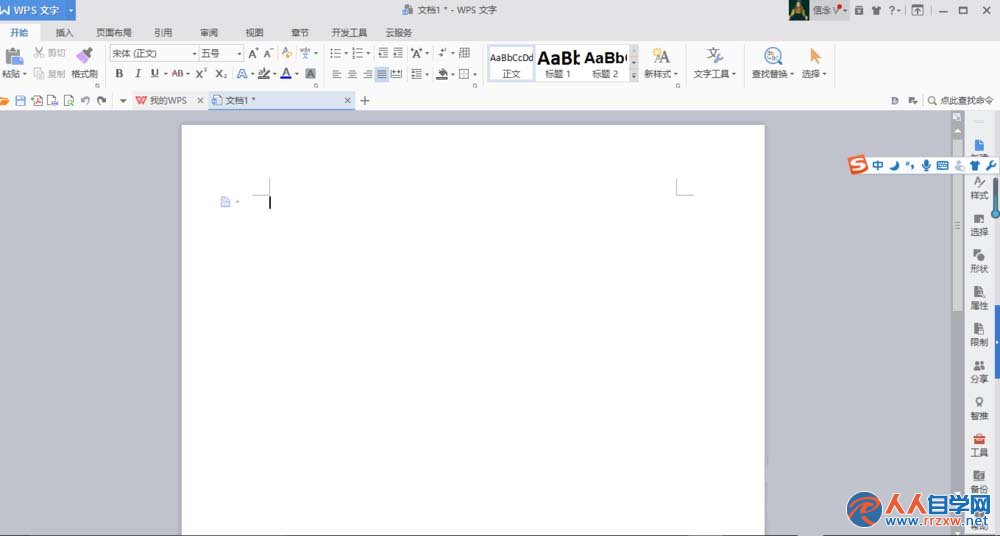
Task: Toggle Bold formatting
Action: pos(119,74)
